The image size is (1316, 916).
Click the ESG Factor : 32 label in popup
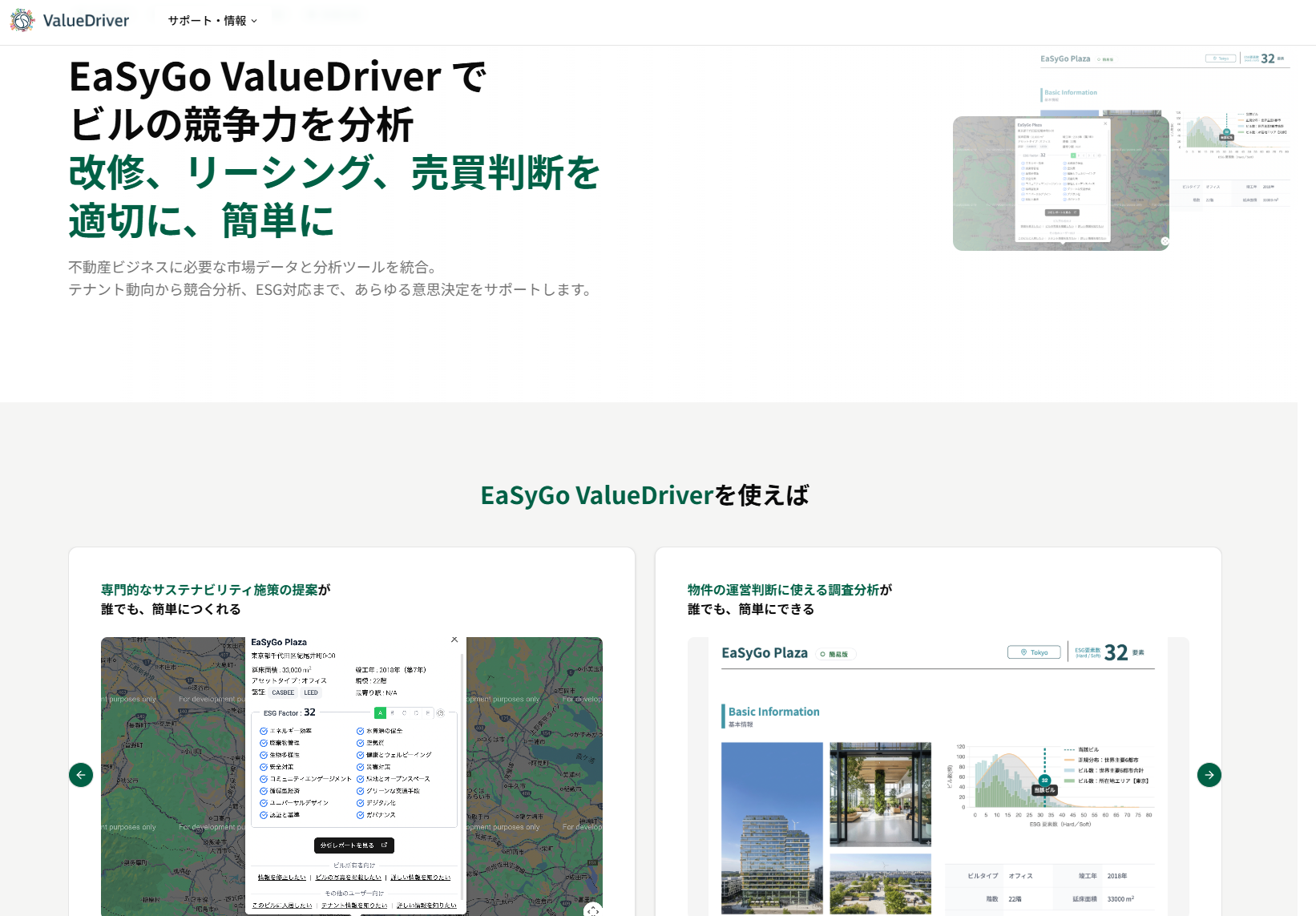click(289, 712)
